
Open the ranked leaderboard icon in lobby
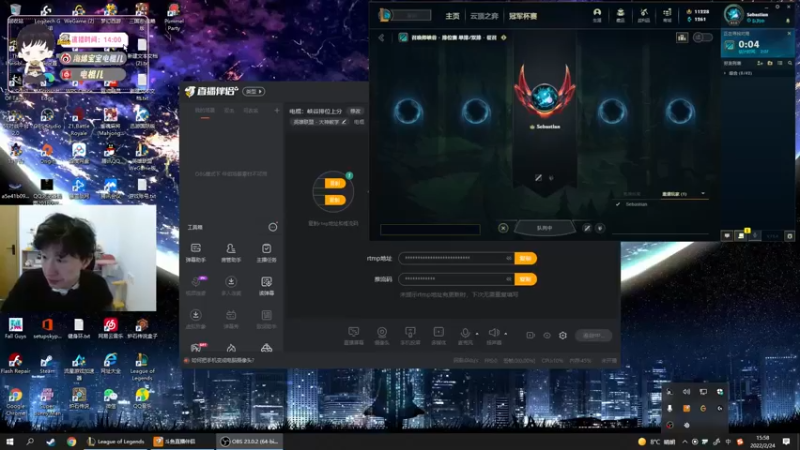pyautogui.click(x=682, y=37)
